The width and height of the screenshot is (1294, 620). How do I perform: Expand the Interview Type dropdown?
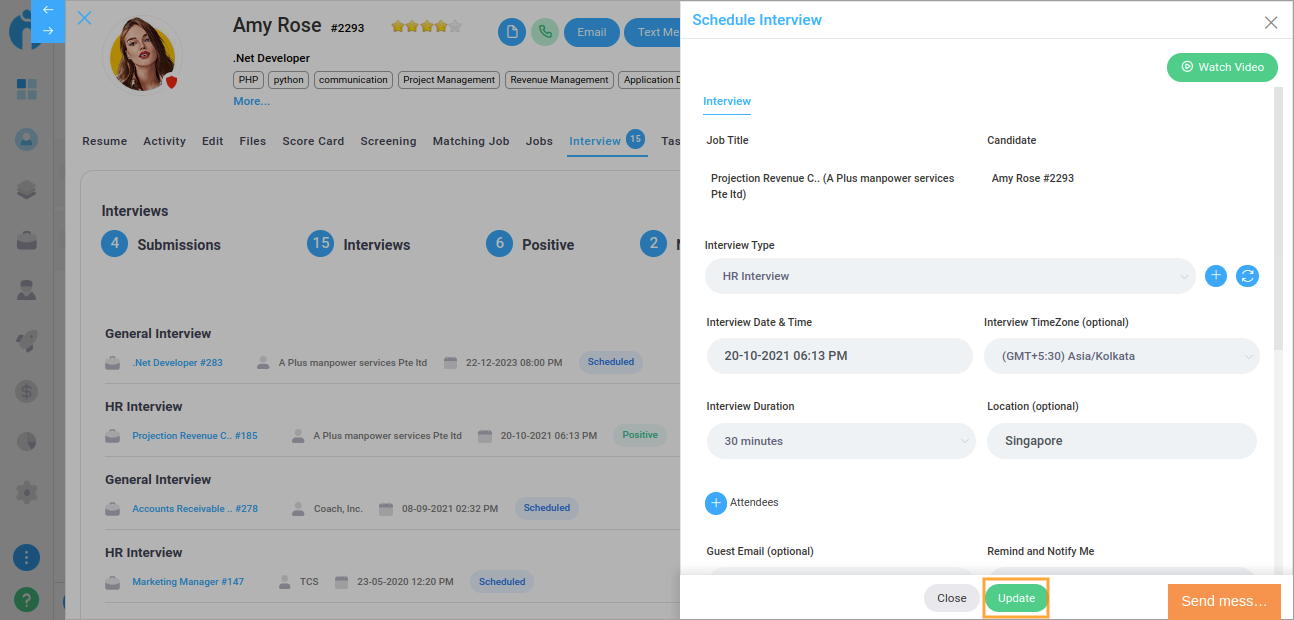pos(949,276)
